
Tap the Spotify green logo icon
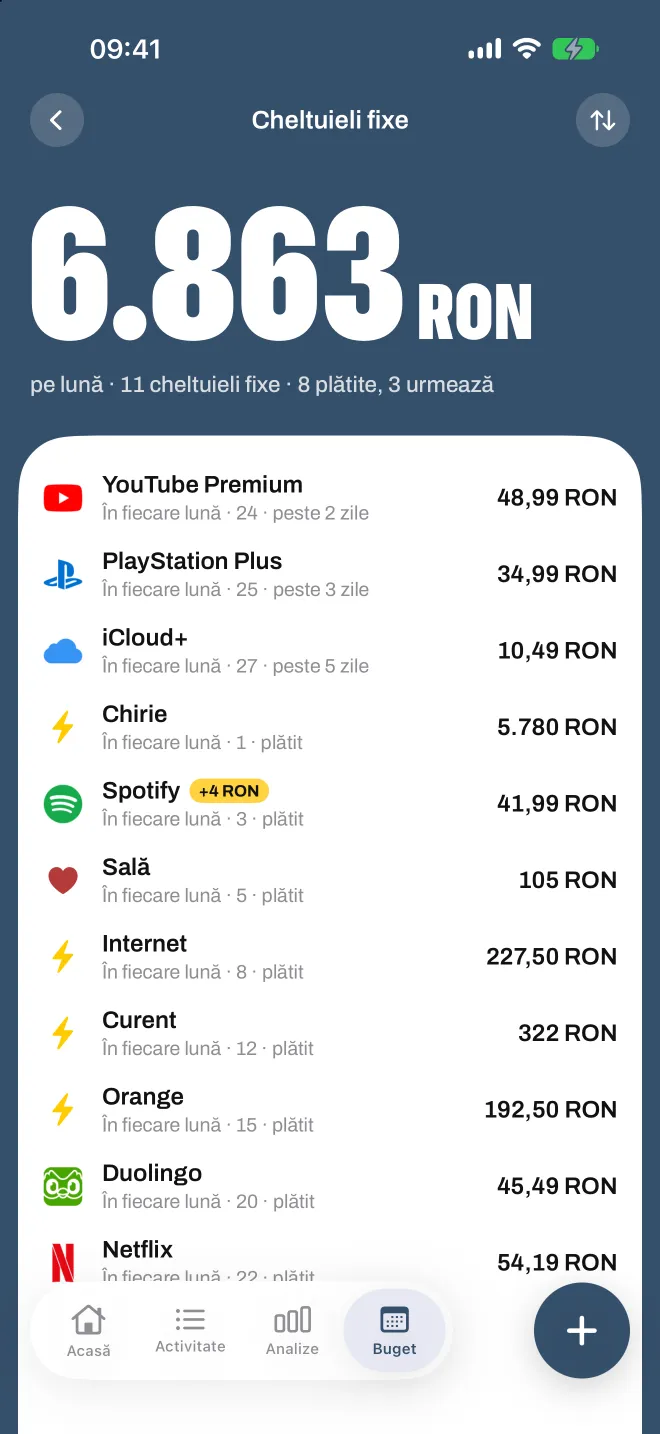pos(63,803)
